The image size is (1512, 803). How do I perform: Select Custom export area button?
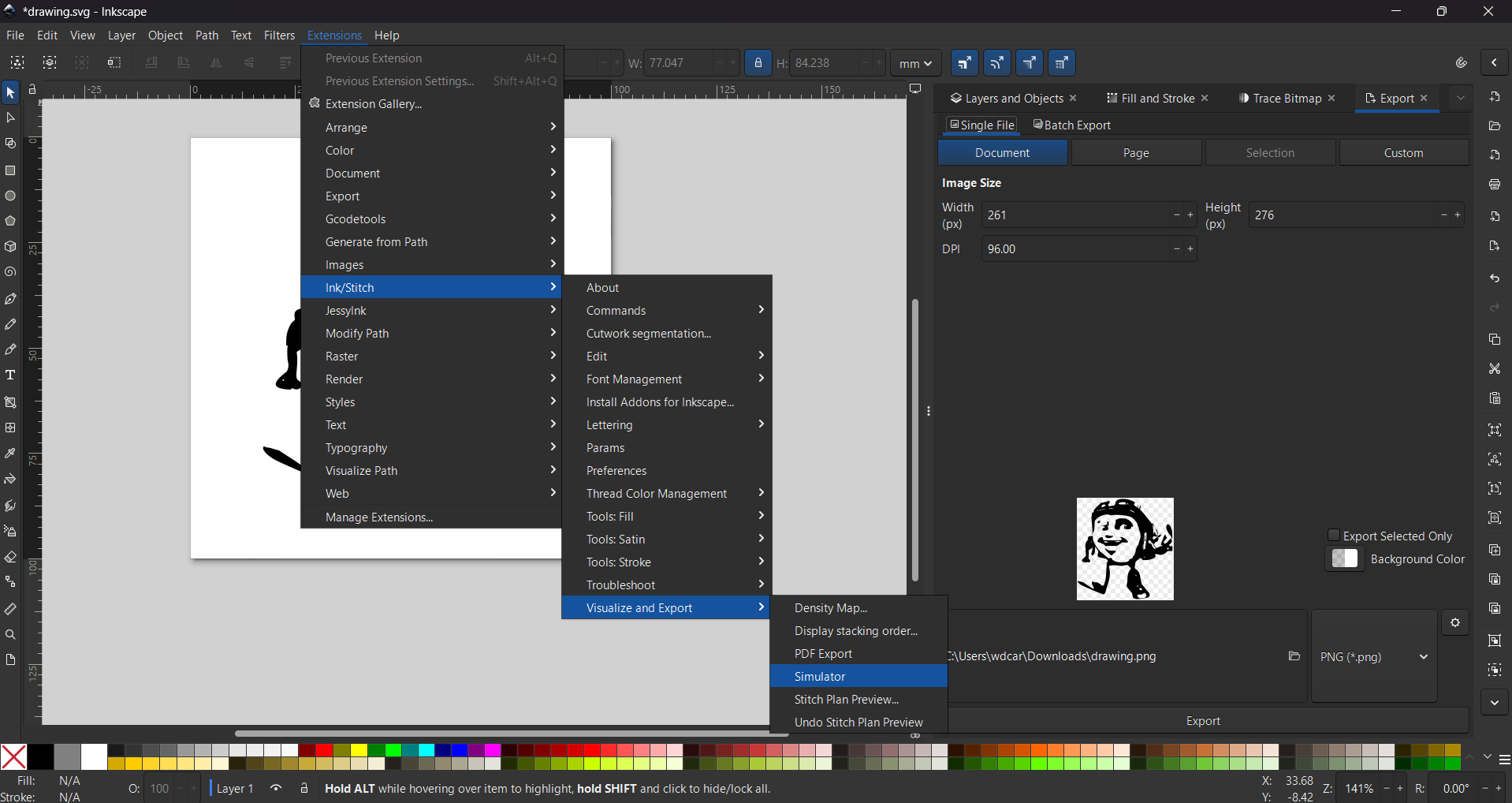coord(1403,152)
